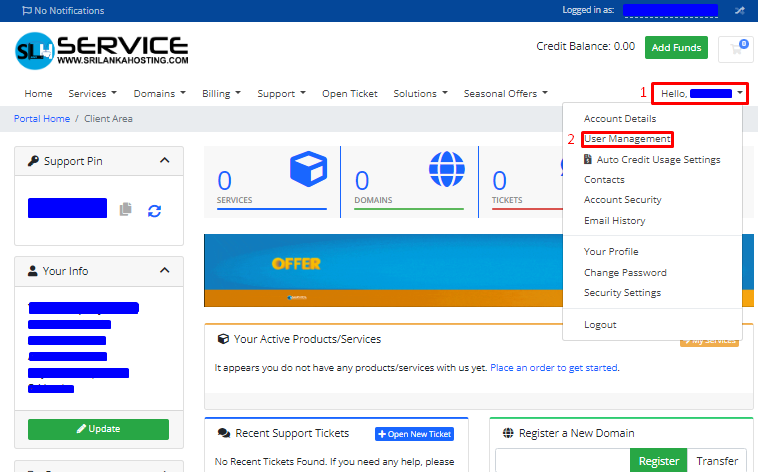
Task: Collapse the Your Info panel
Action: (164, 271)
